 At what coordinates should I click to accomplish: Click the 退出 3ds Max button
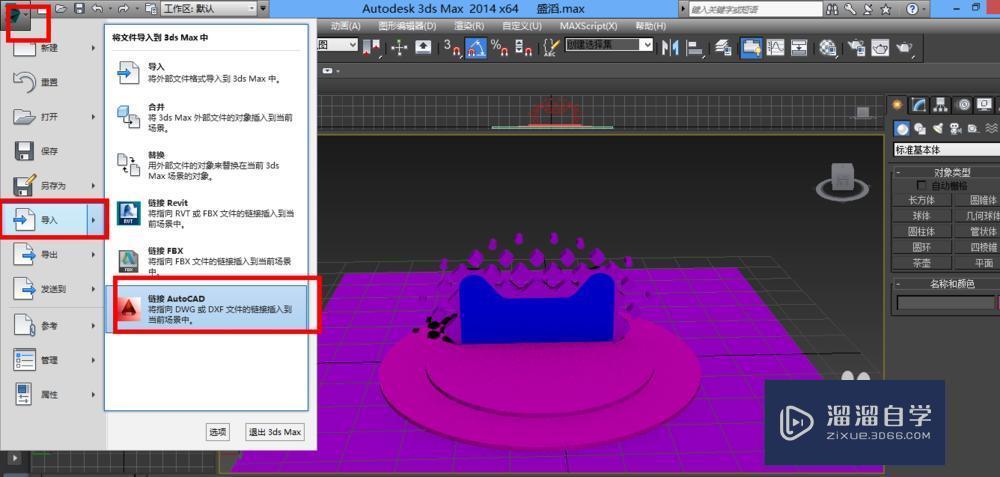coord(275,432)
